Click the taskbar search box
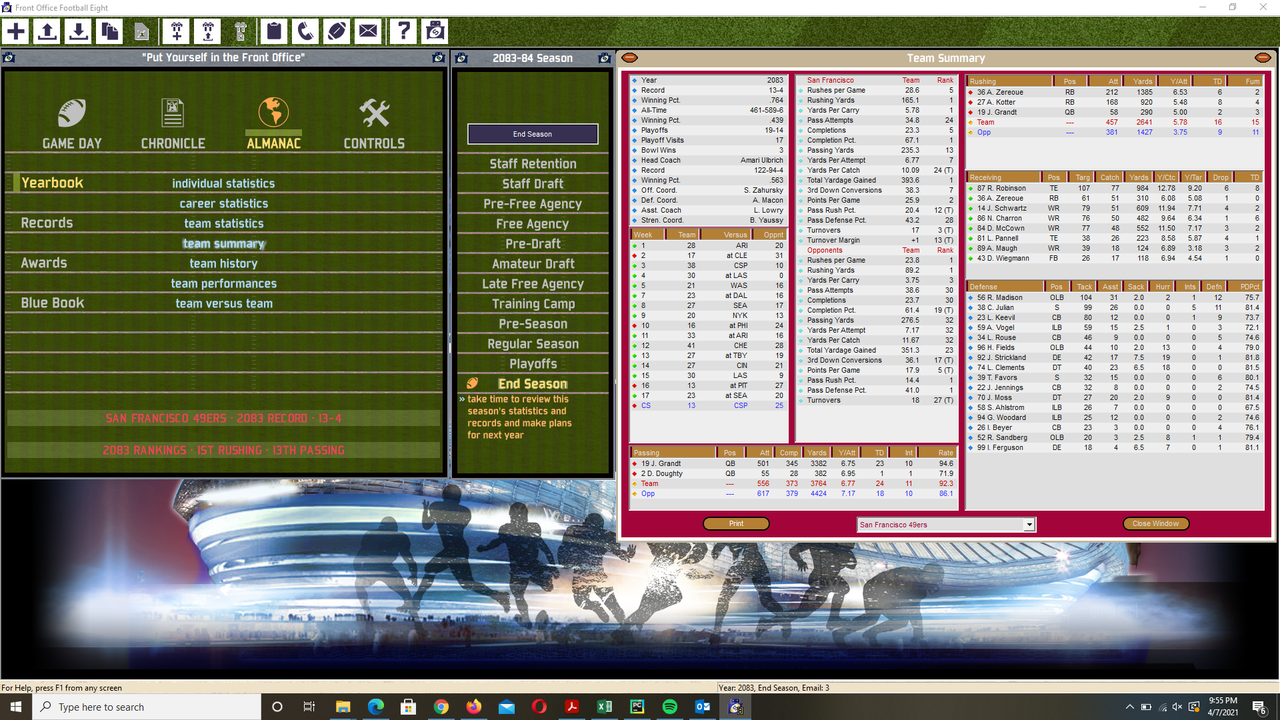1280x720 pixels. pyautogui.click(x=147, y=706)
